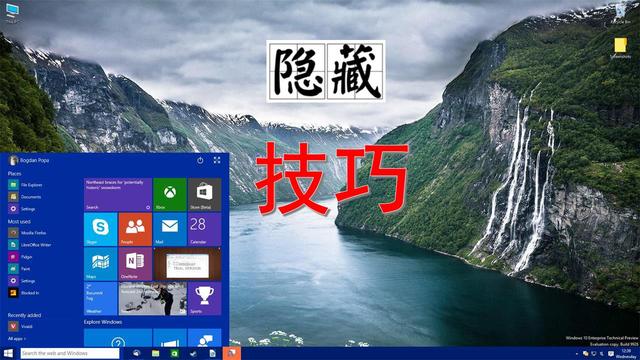Open the first taskbar icon after search

136,353
